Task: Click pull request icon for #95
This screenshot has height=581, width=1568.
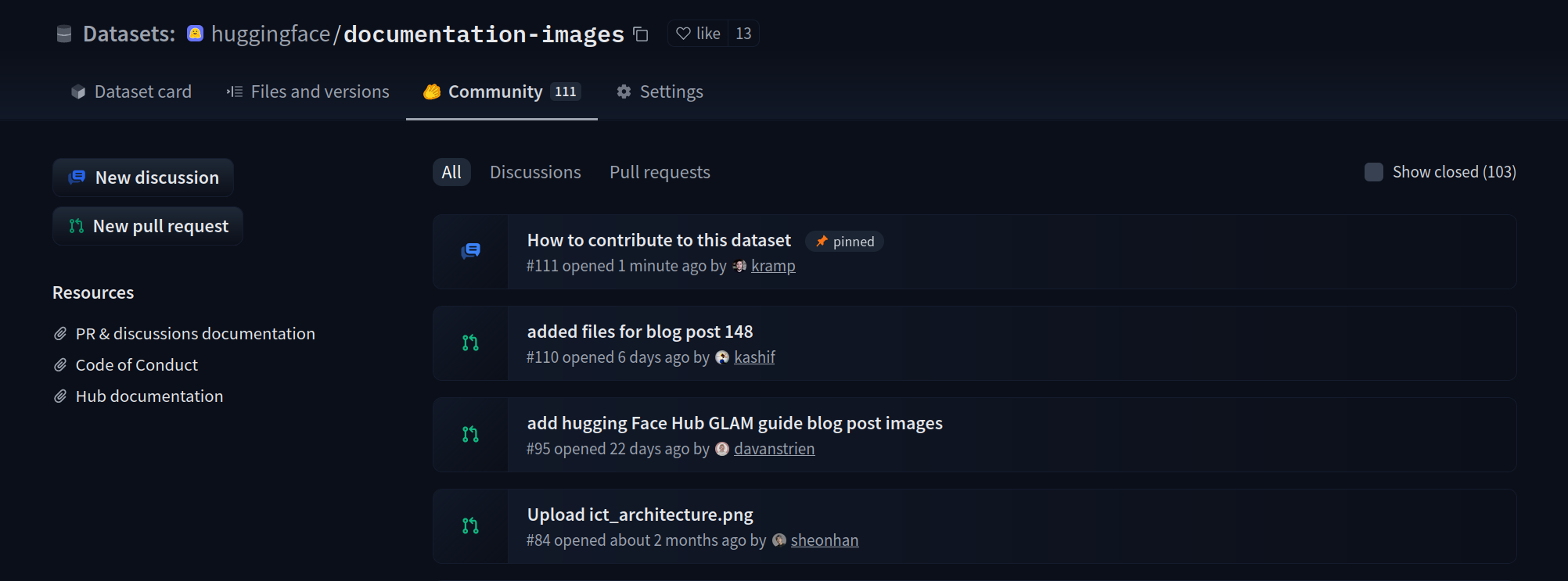Action: point(470,434)
